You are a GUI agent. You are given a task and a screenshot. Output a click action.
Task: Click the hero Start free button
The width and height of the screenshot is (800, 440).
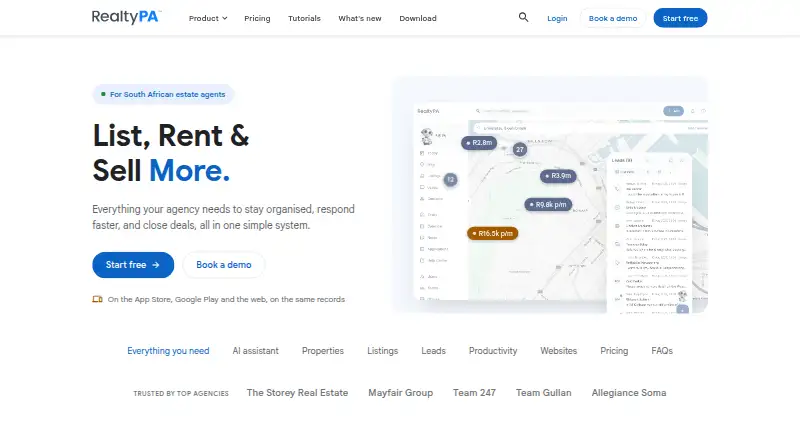coord(133,265)
